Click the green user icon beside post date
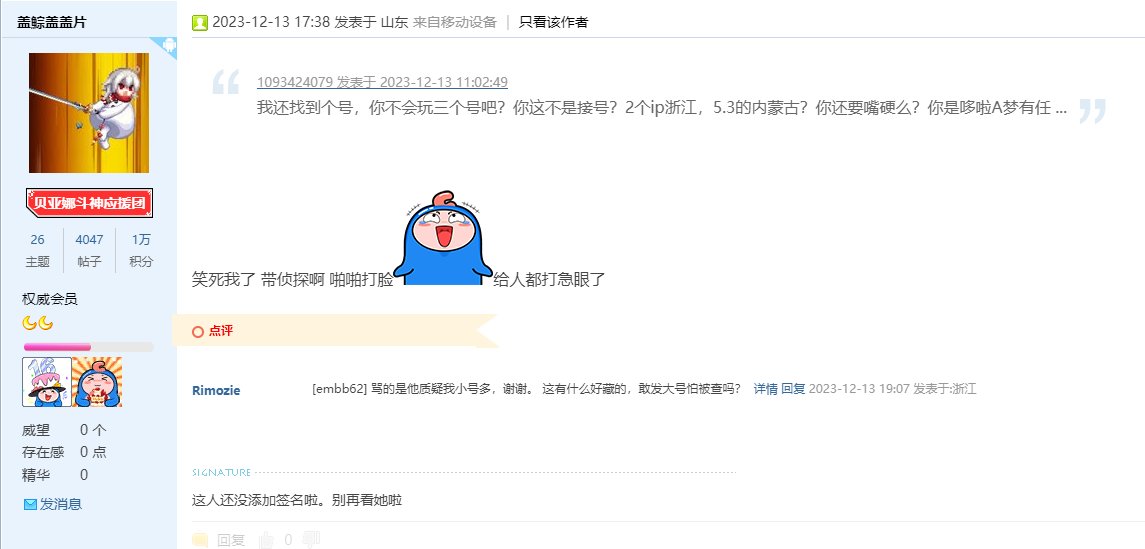1145x549 pixels. pos(199,23)
